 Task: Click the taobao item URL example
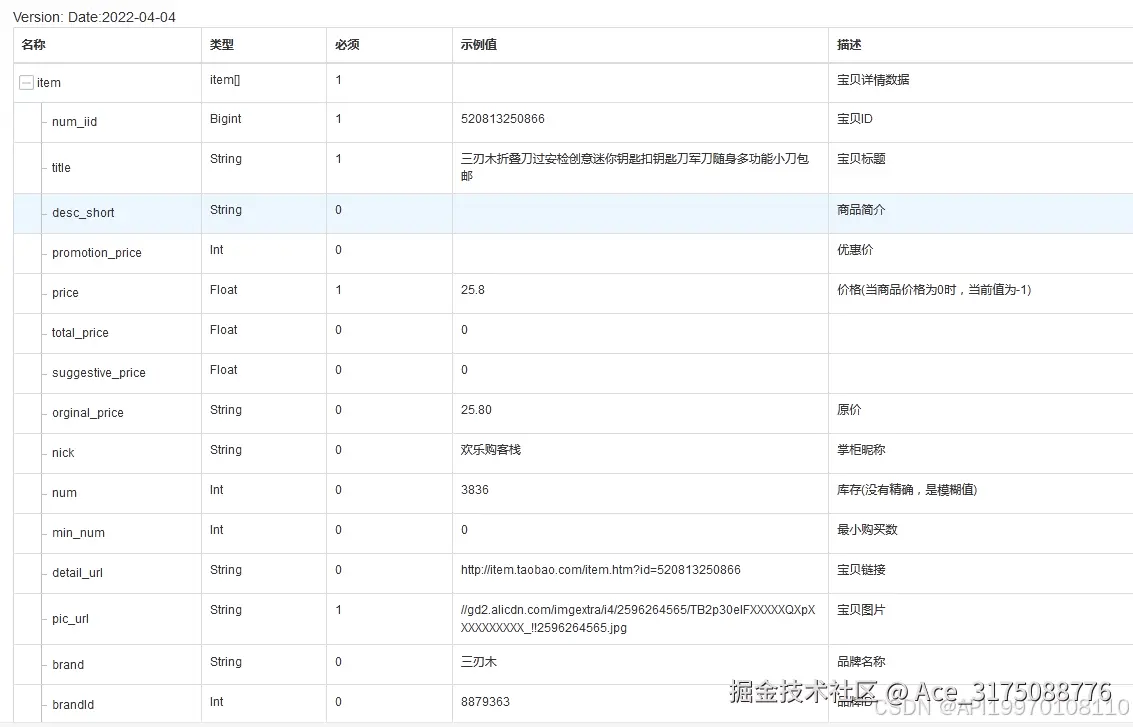click(600, 569)
